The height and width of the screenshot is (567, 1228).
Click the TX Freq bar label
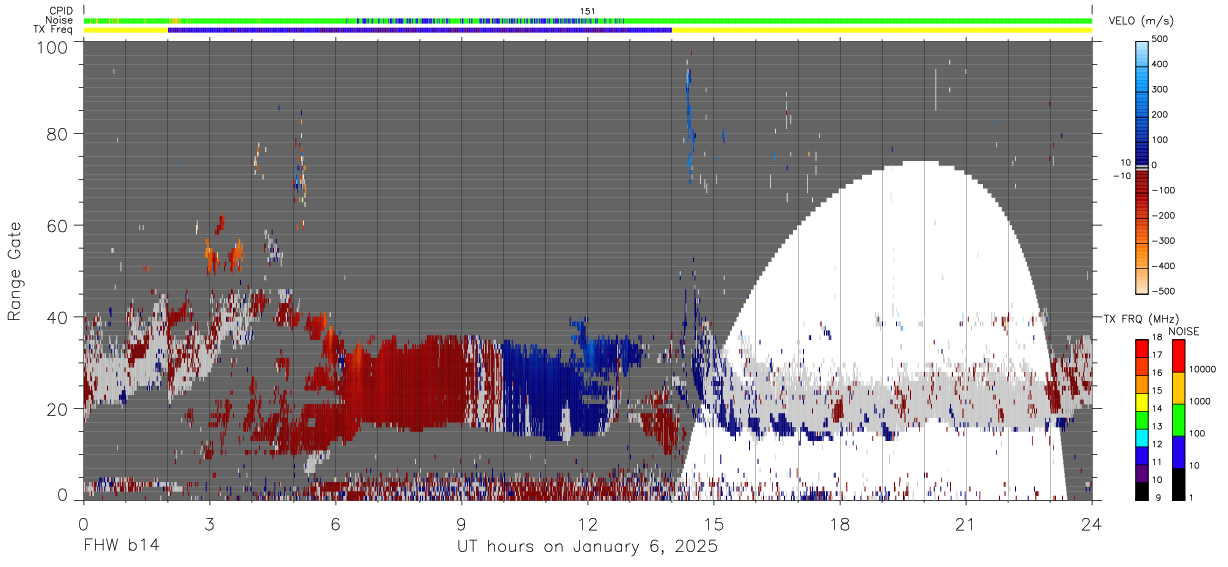(x=53, y=29)
